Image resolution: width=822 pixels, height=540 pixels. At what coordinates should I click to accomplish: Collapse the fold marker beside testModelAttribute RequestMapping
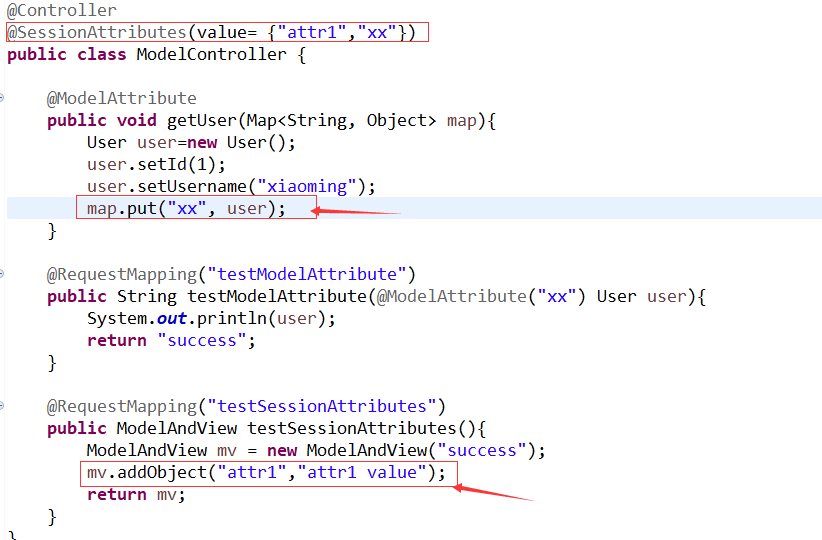(x=2, y=274)
